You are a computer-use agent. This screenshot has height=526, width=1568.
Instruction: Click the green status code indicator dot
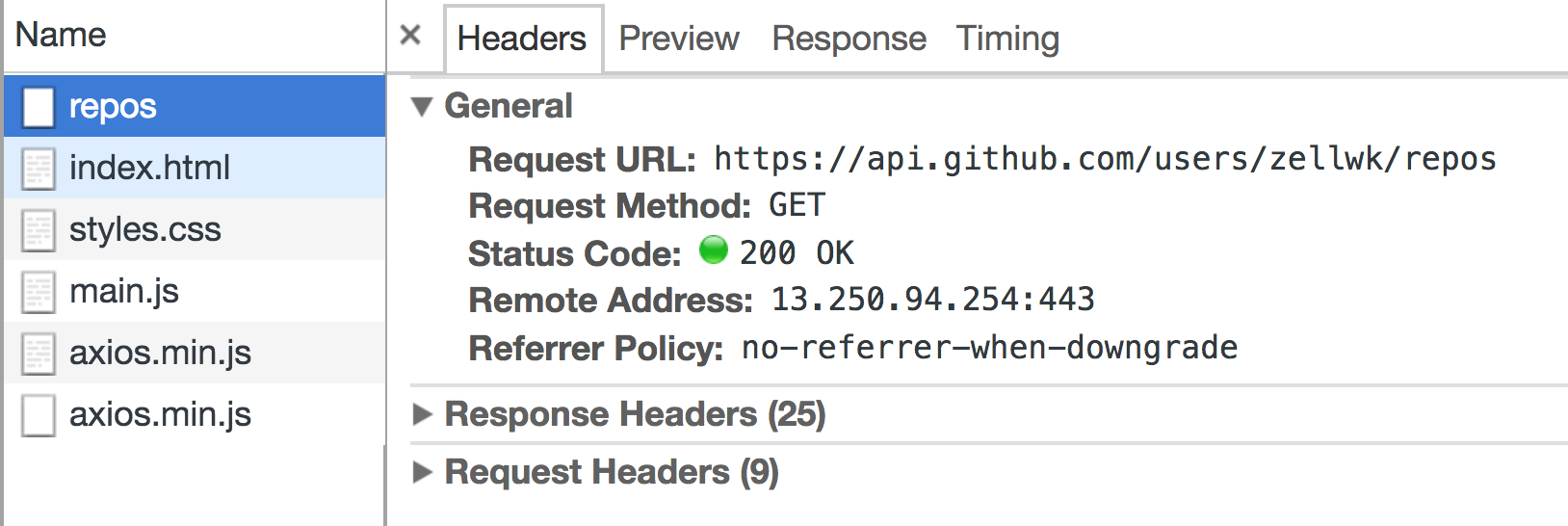714,250
